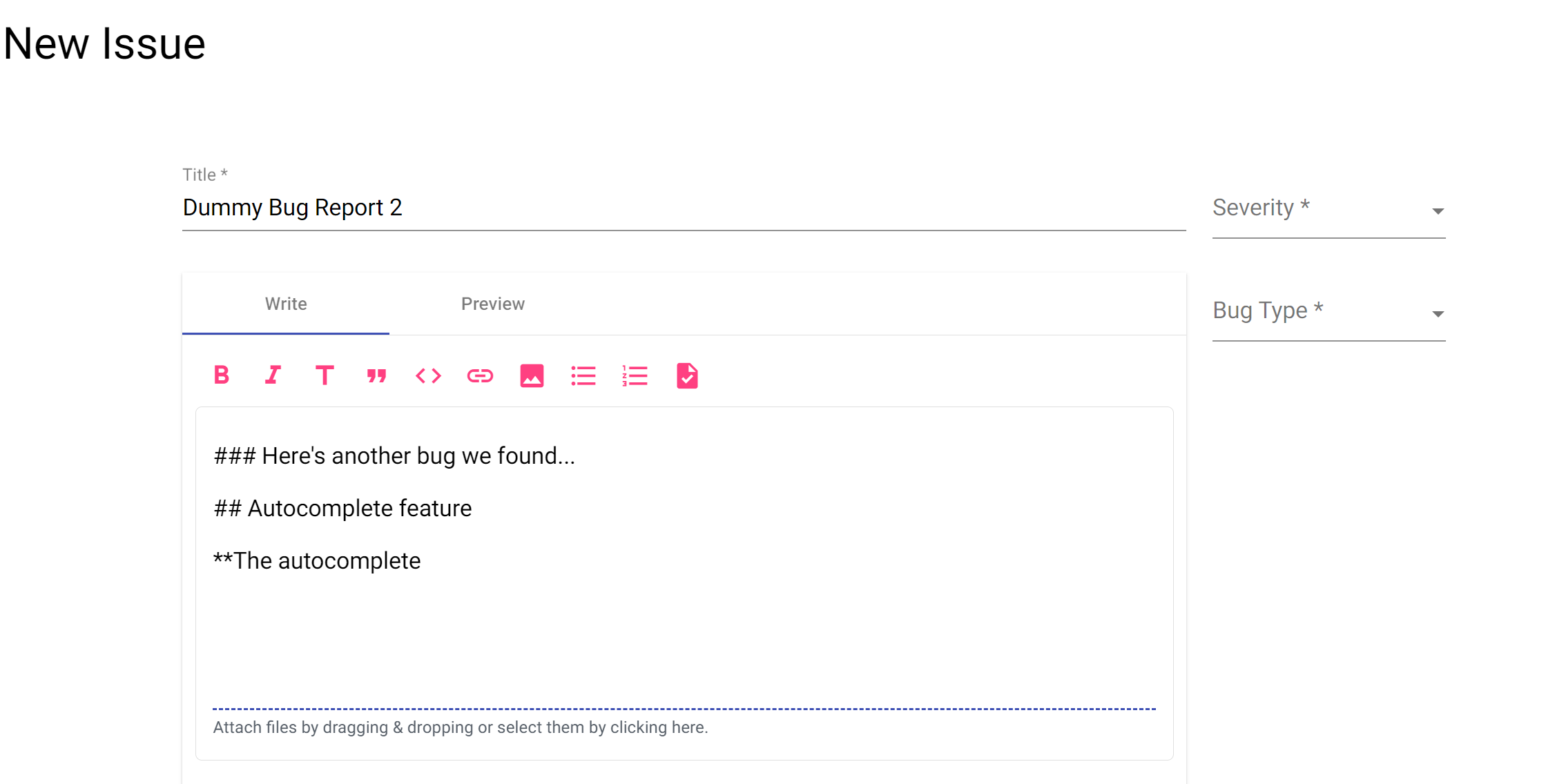Toggle bold formatting in editor toolbar
This screenshot has width=1546, height=784.
(221, 375)
